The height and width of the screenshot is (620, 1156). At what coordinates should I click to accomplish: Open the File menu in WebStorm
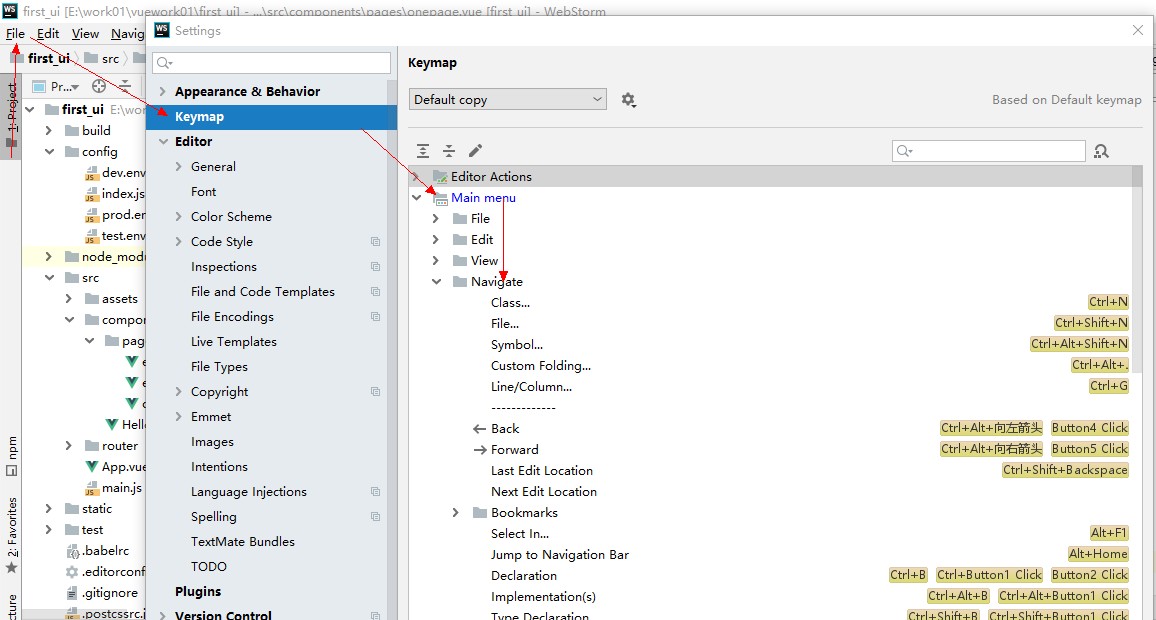[15, 34]
